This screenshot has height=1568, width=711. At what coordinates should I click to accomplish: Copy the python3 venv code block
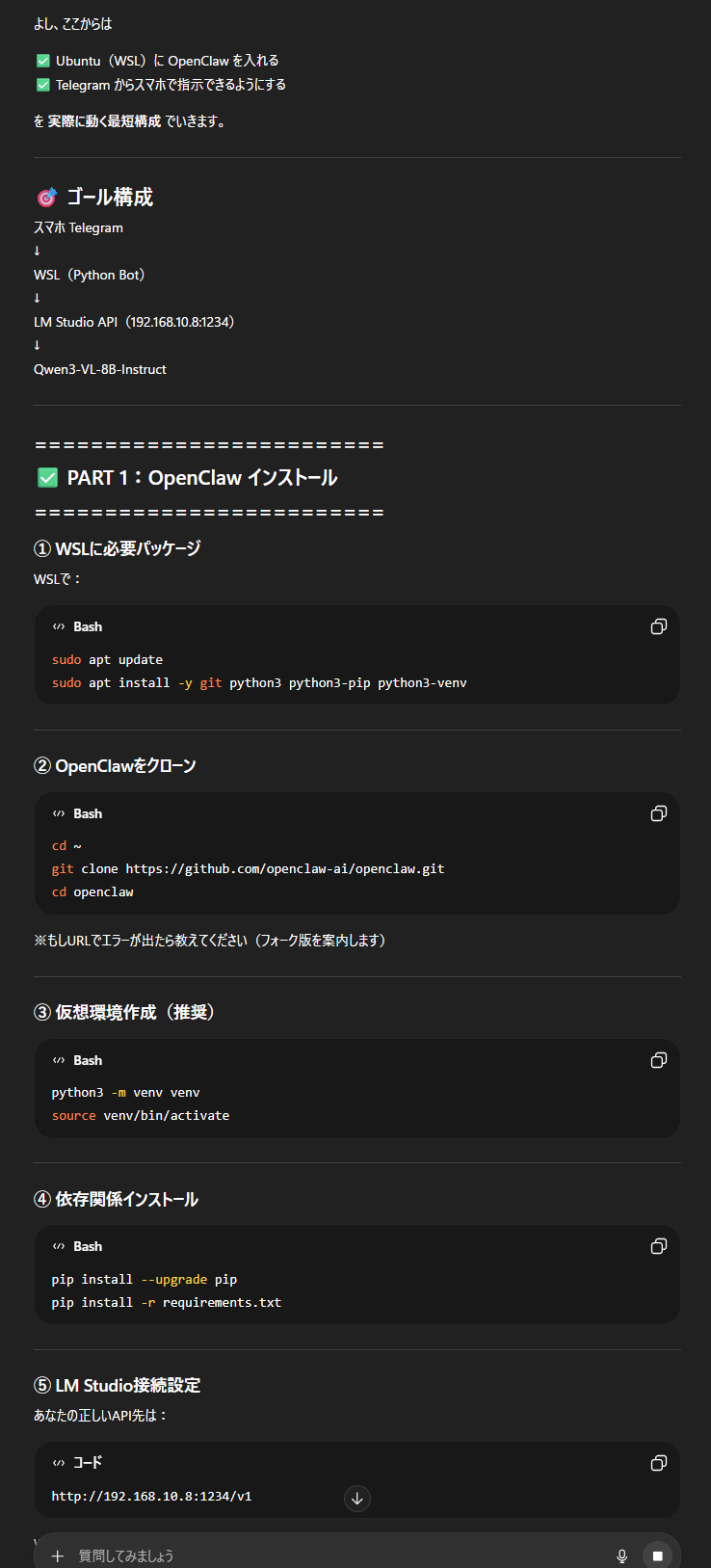click(x=659, y=1060)
